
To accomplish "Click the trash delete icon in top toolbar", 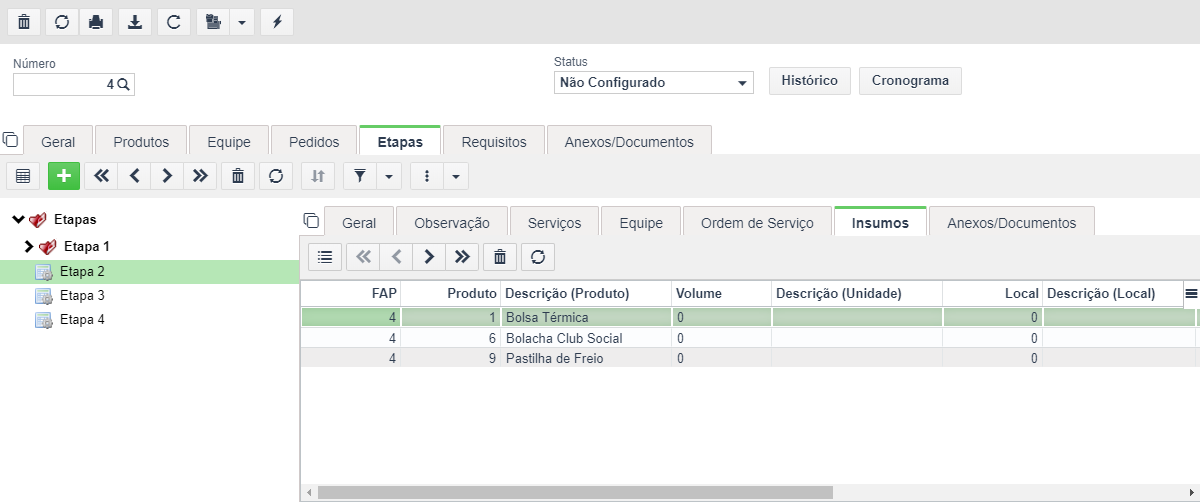I will click(x=24, y=22).
